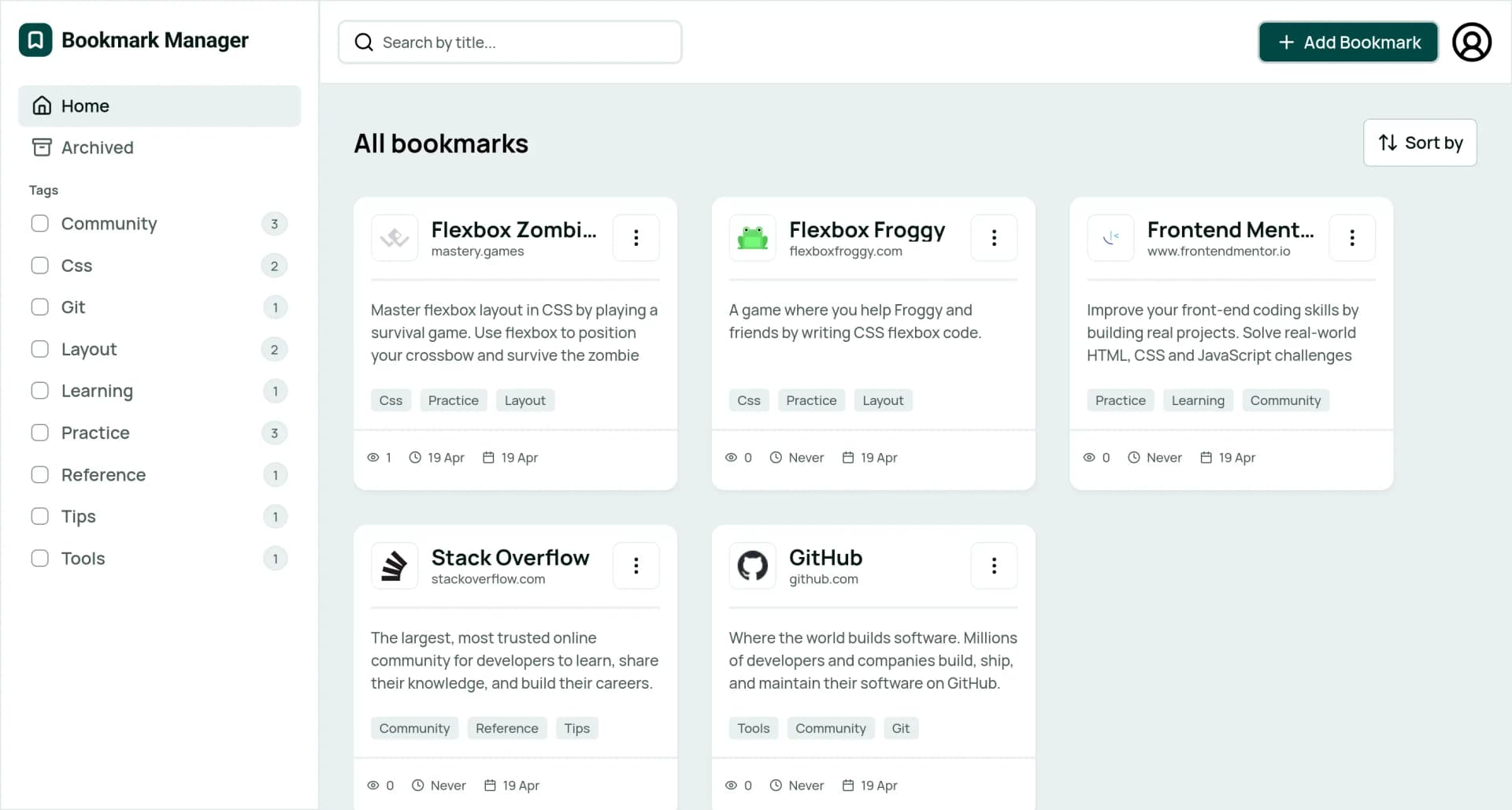Click the Flexbox Froggy frog favicon
Viewport: 1512px width, 810px height.
[752, 238]
